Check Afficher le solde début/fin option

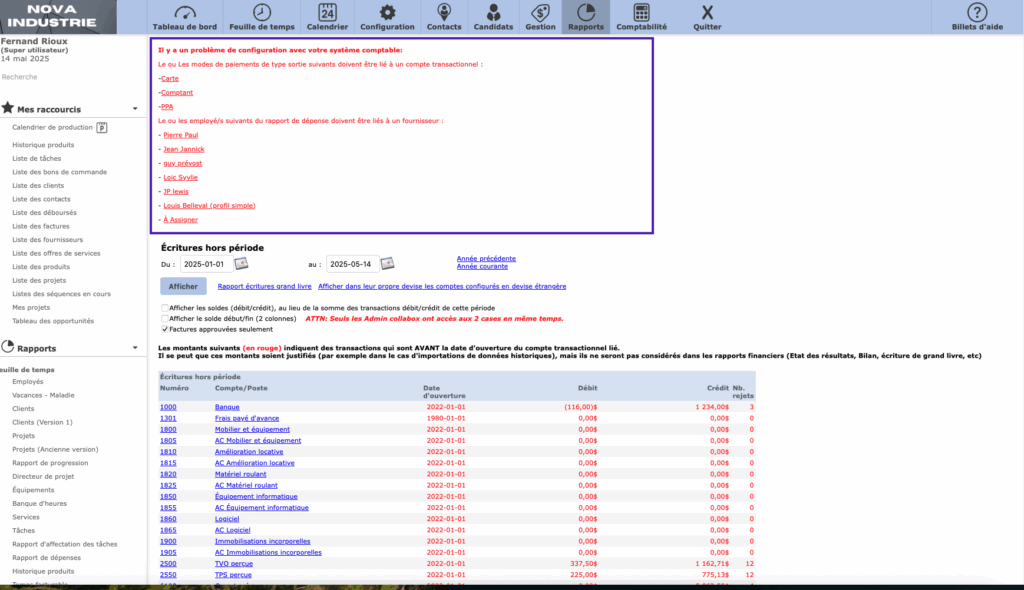coord(165,318)
